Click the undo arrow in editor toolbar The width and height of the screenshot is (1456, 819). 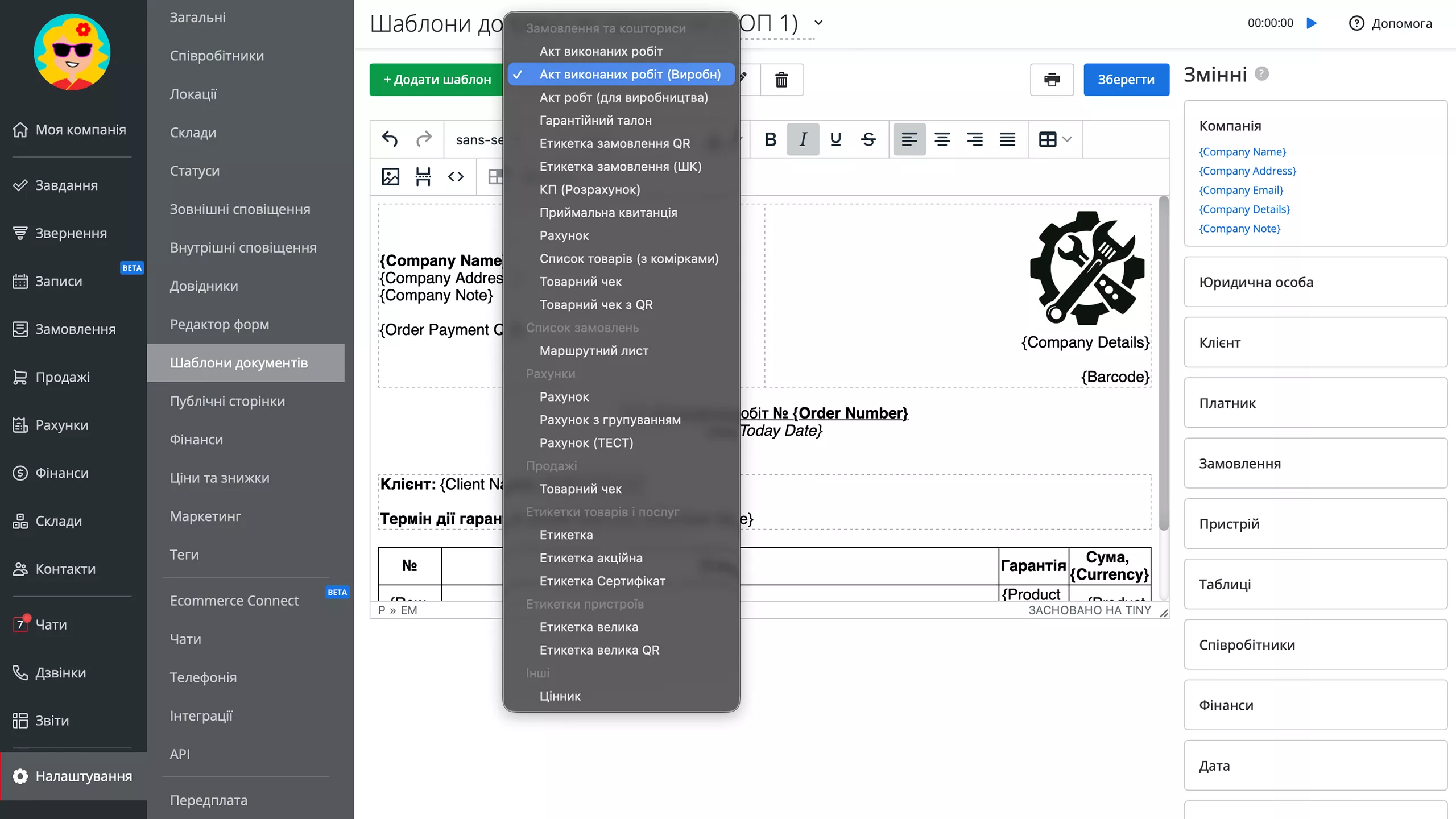coord(390,139)
